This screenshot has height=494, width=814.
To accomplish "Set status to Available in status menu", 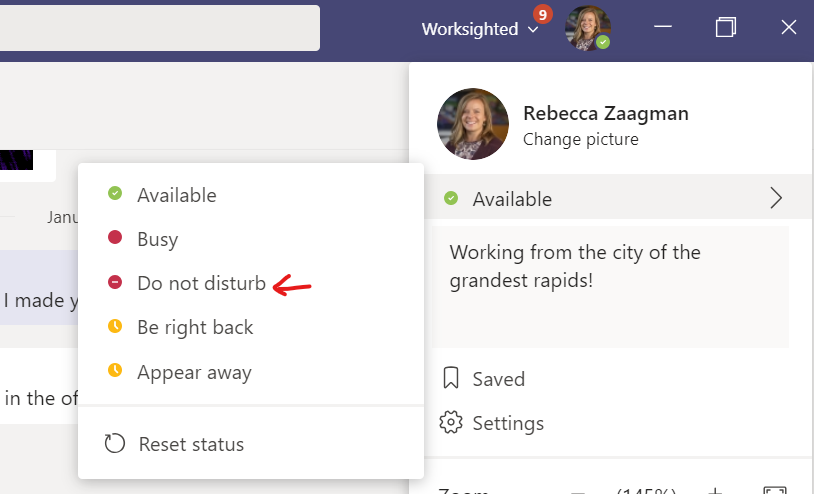I will point(251,196).
